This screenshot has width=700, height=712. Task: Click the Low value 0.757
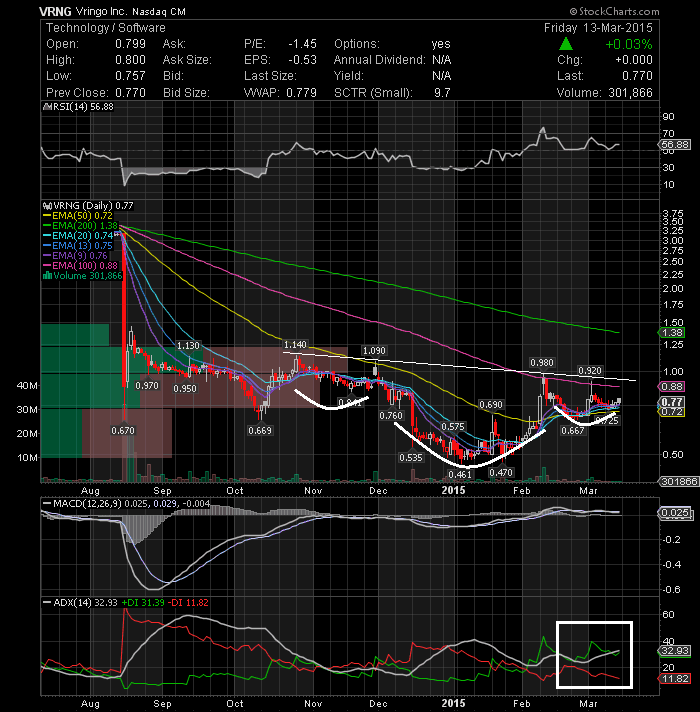(130, 76)
